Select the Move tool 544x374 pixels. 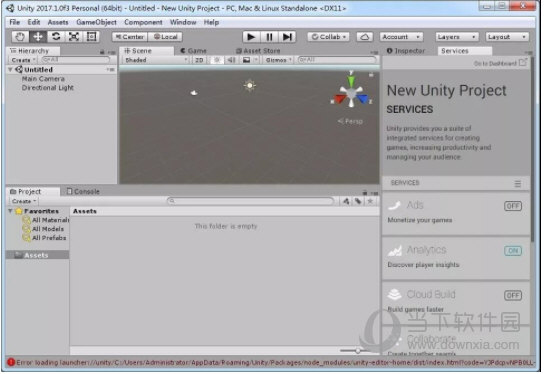point(38,36)
